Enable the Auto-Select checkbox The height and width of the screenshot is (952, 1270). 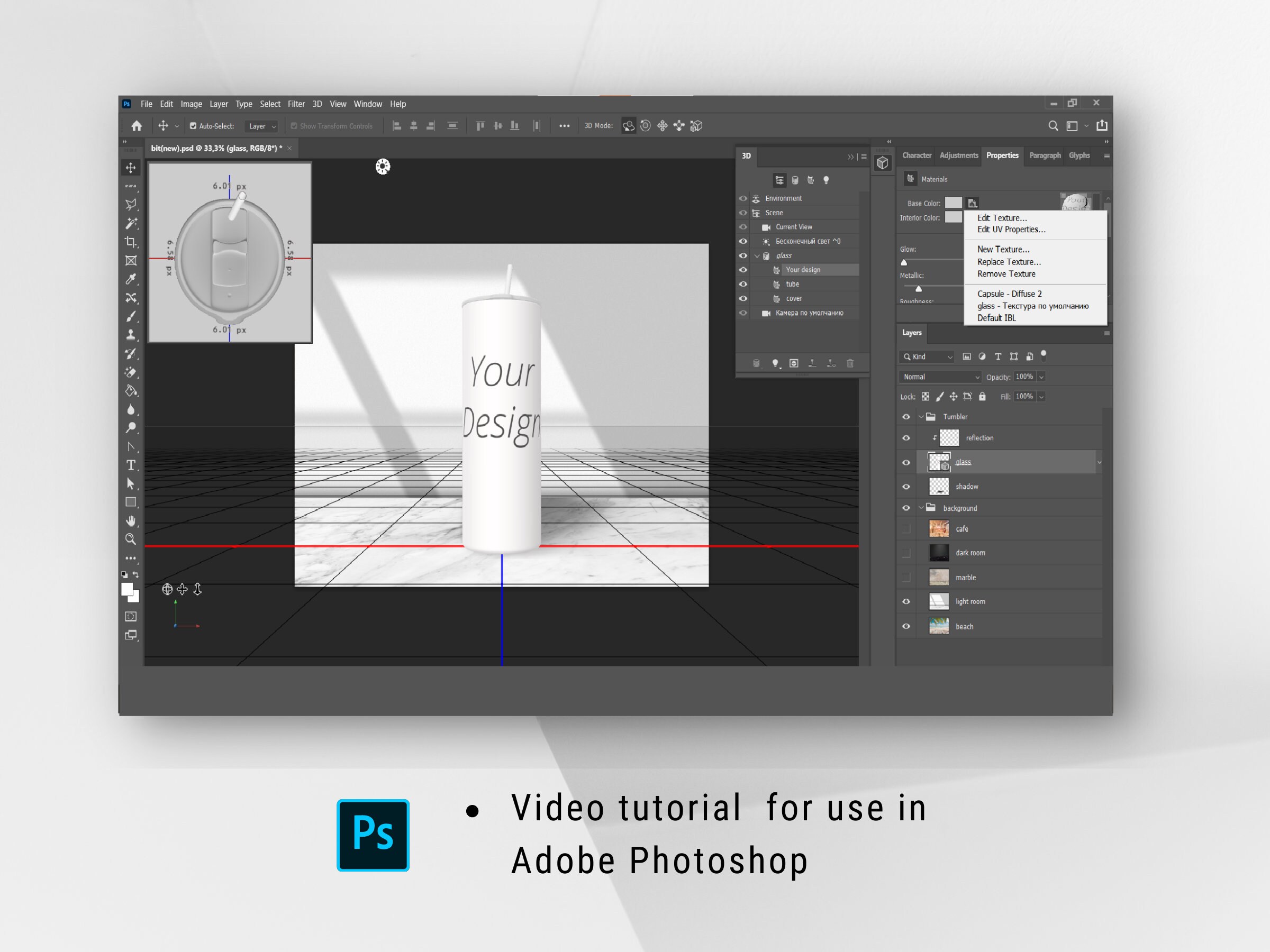194,126
